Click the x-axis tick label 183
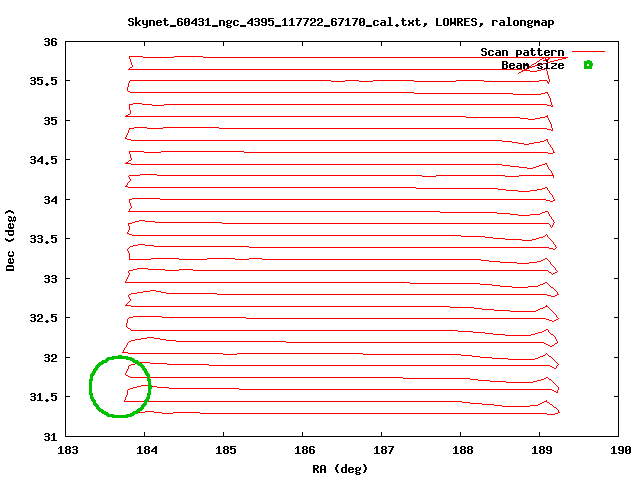The width and height of the screenshot is (640, 480). click(68, 450)
